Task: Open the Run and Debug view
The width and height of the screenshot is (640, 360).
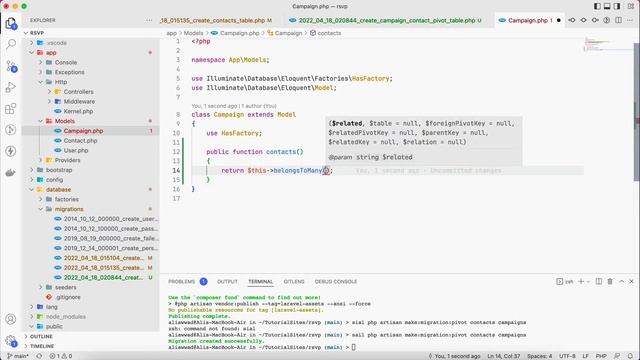Action: 11,87
